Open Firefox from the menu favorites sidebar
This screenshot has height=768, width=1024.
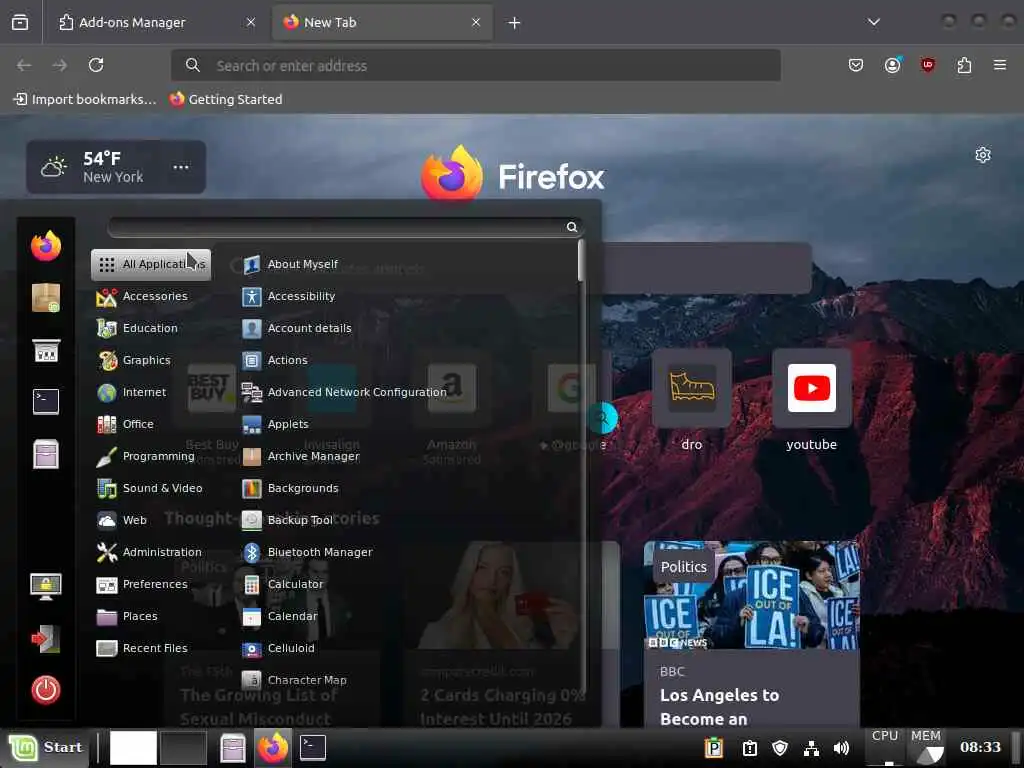pyautogui.click(x=46, y=246)
